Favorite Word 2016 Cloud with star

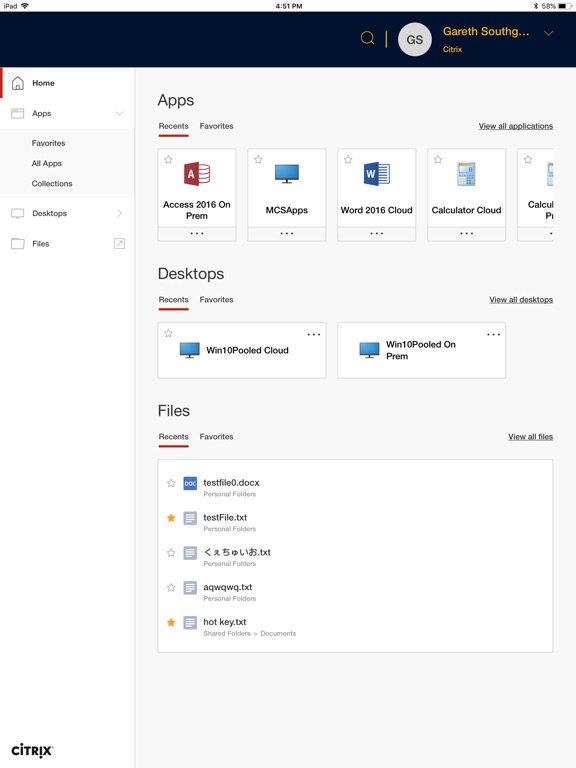[348, 159]
